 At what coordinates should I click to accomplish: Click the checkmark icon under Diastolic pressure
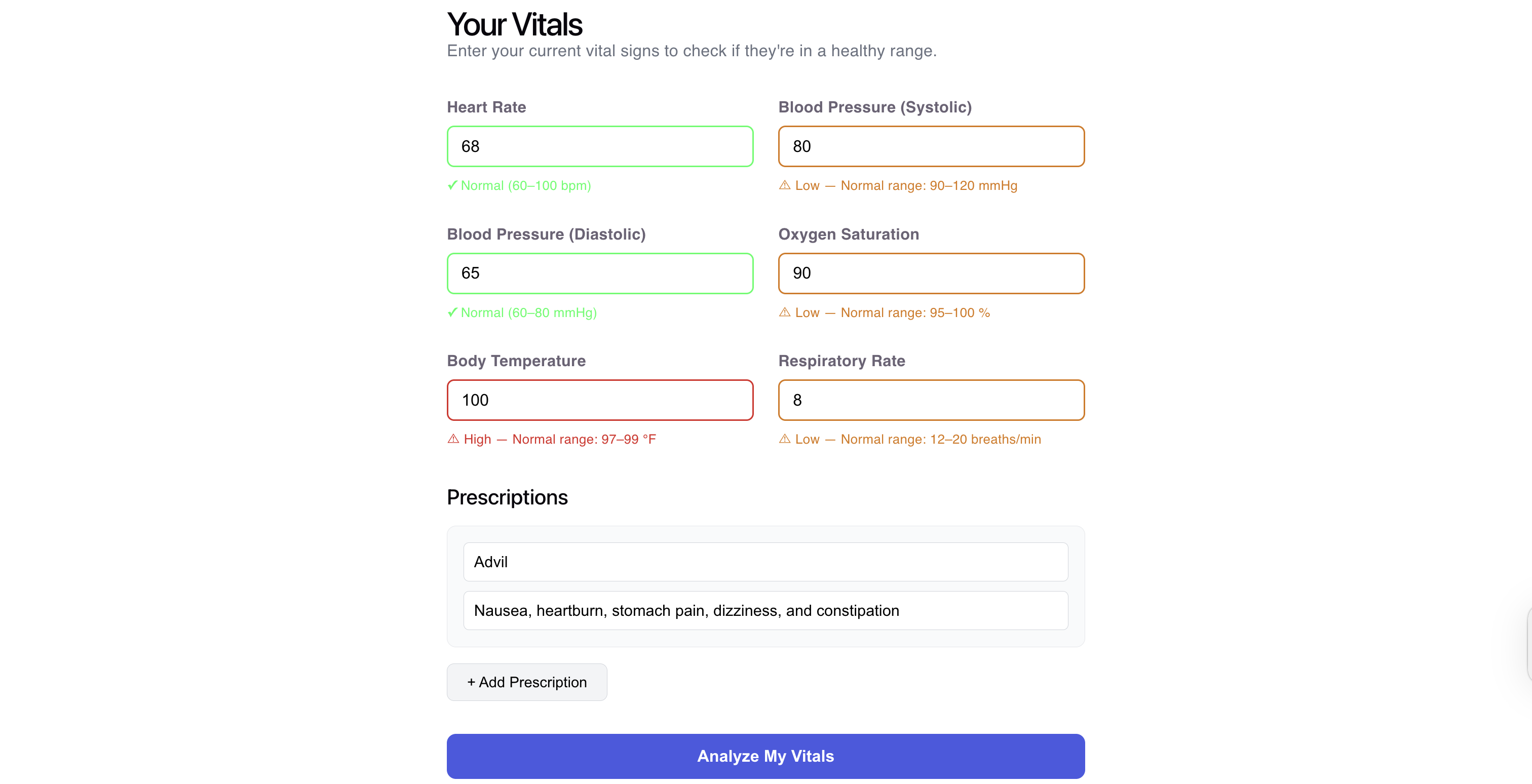452,312
